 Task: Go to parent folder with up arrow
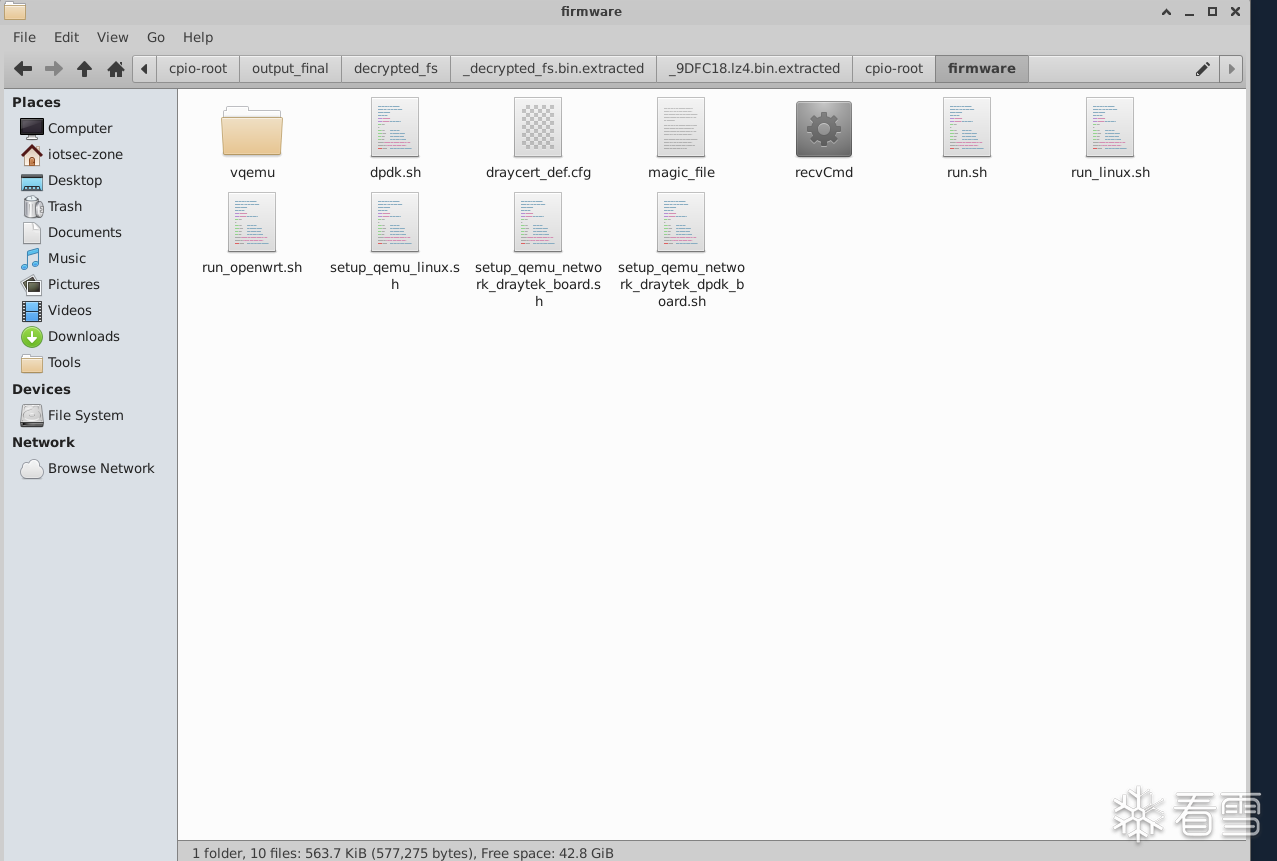click(85, 69)
